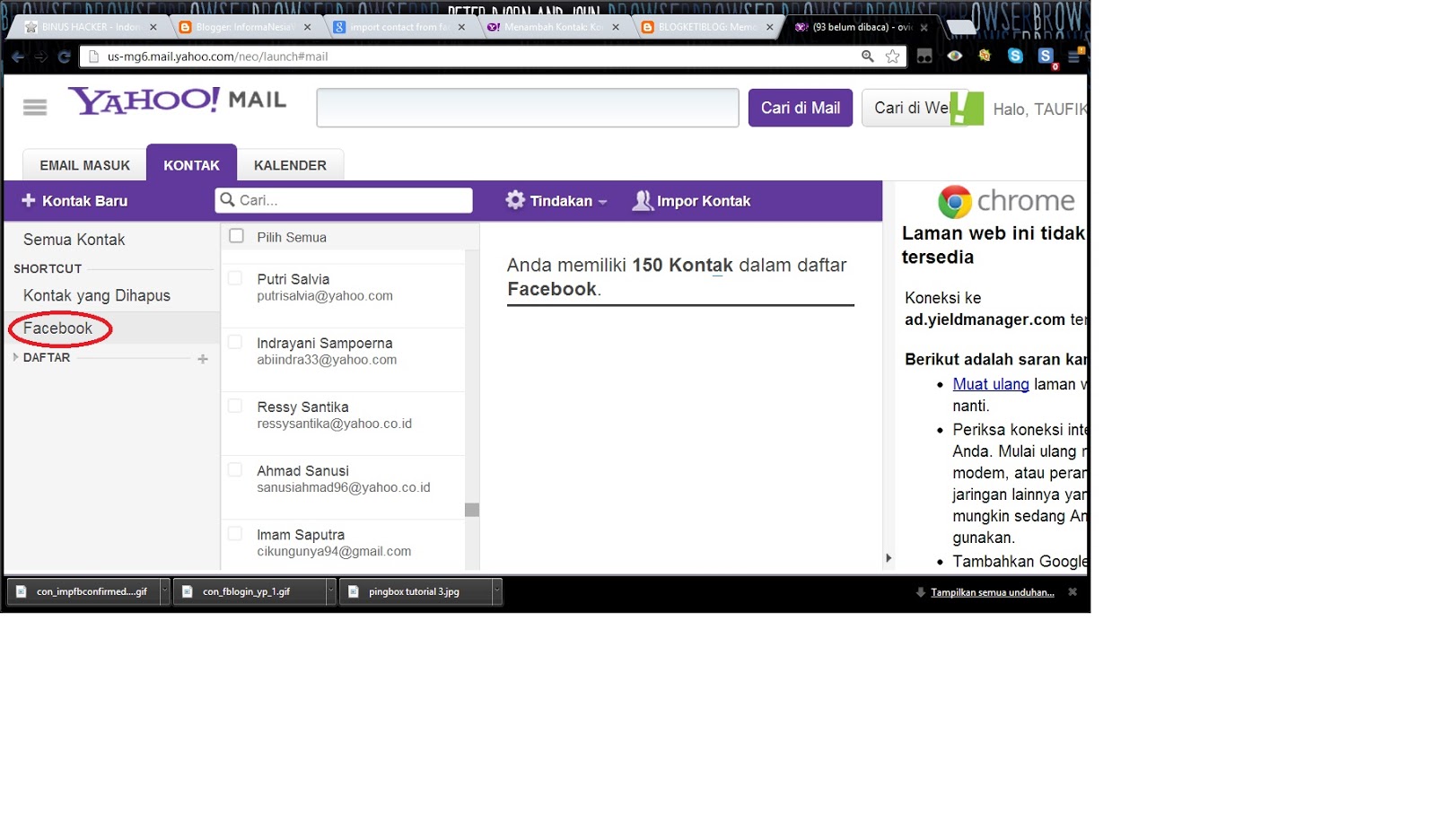Select the Ressy Santika contact checkbox
Viewport: 1436px width, 840px height.
click(x=235, y=406)
